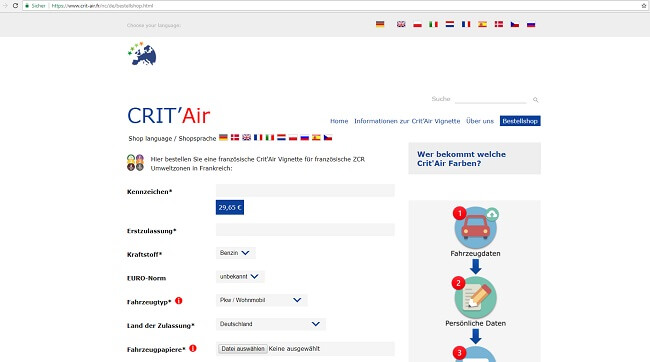
Task: Click the browser address bar URL
Action: (x=102, y=6)
